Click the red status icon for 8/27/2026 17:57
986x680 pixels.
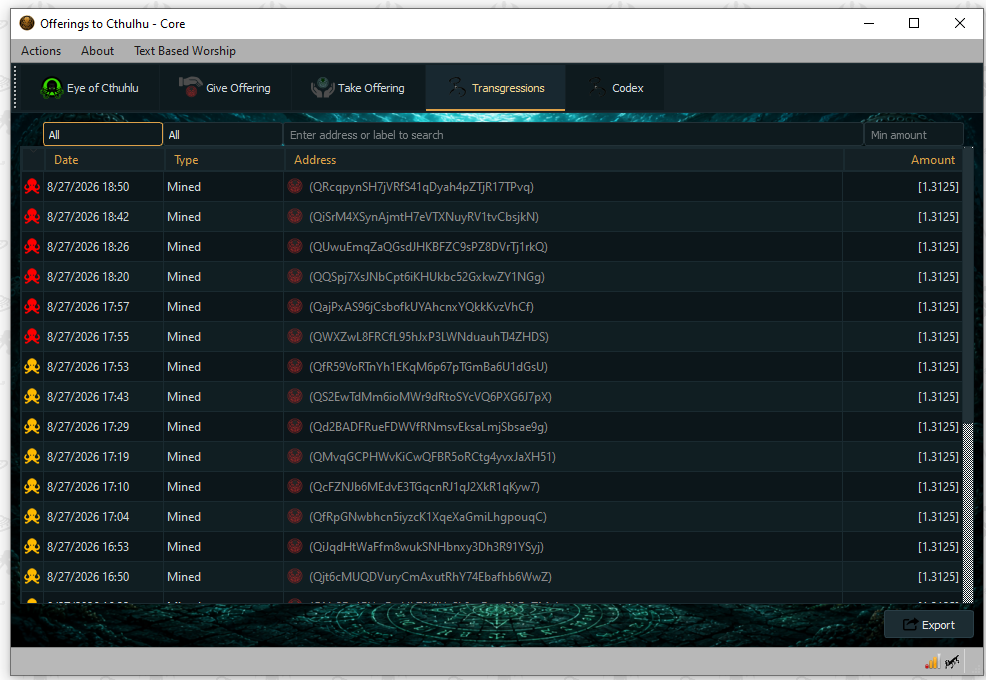point(32,306)
